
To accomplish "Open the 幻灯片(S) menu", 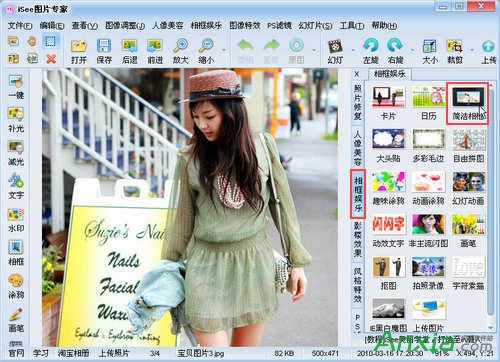I will (x=315, y=26).
